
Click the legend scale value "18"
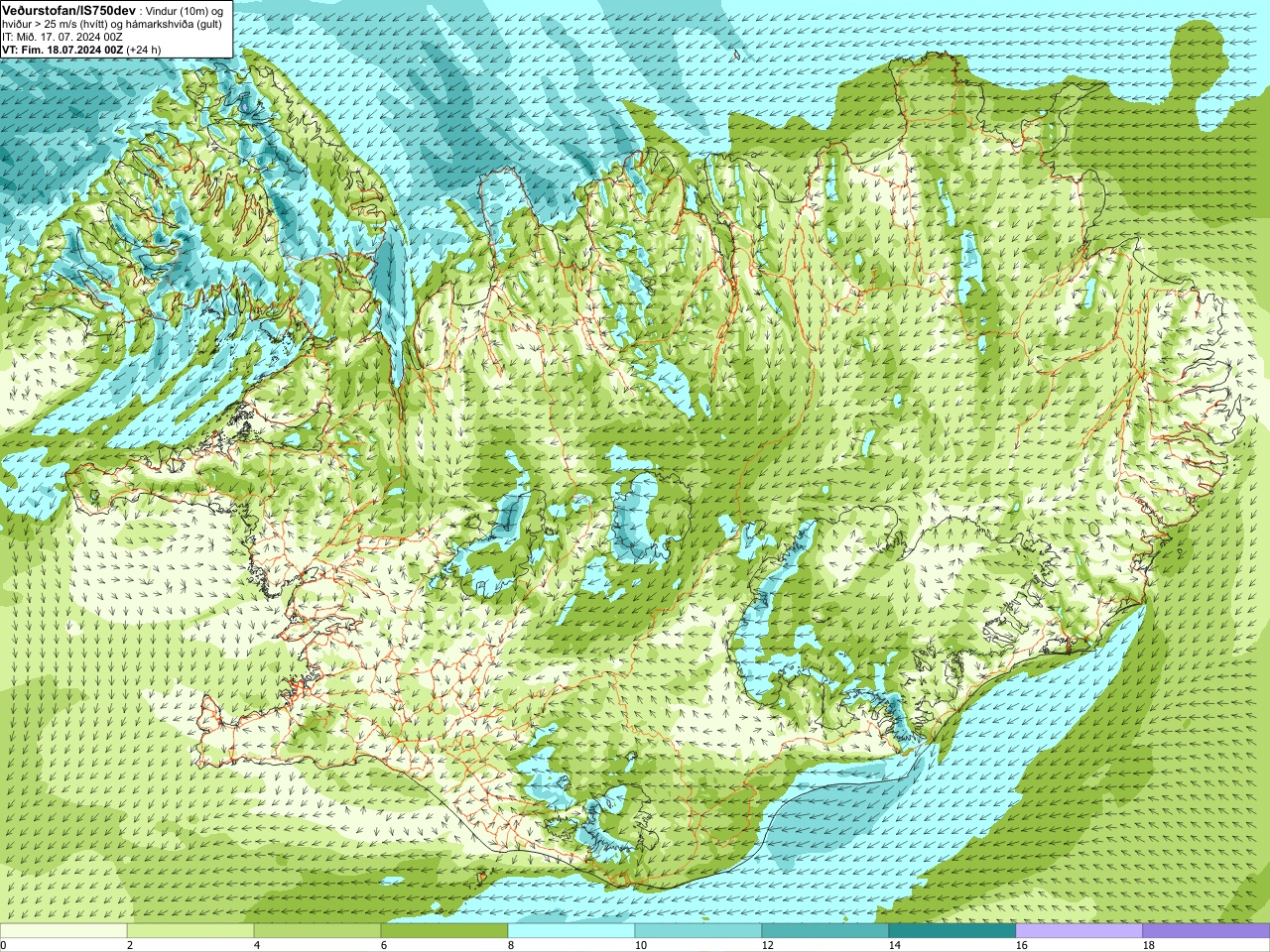tap(1149, 946)
